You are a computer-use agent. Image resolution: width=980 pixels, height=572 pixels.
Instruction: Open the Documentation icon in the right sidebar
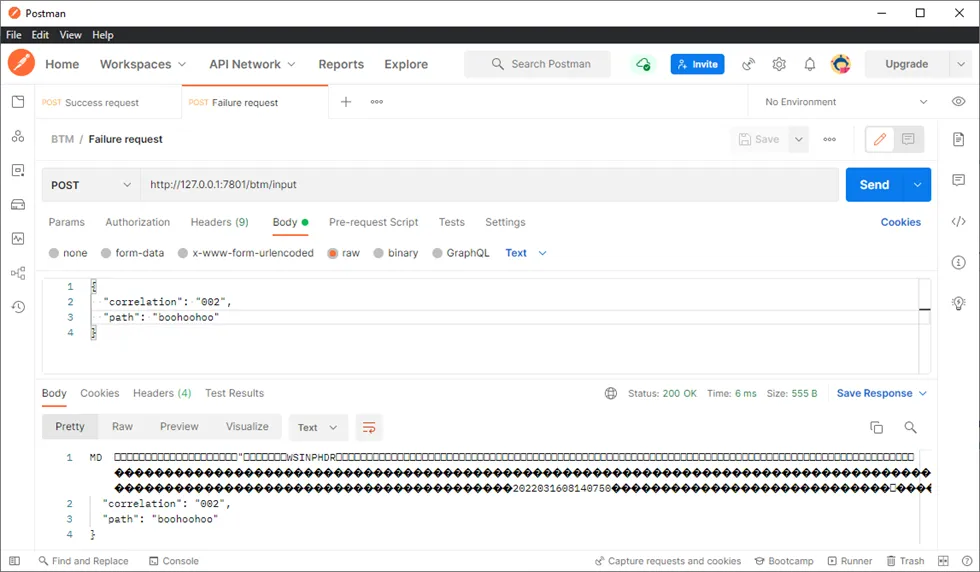tap(958, 139)
